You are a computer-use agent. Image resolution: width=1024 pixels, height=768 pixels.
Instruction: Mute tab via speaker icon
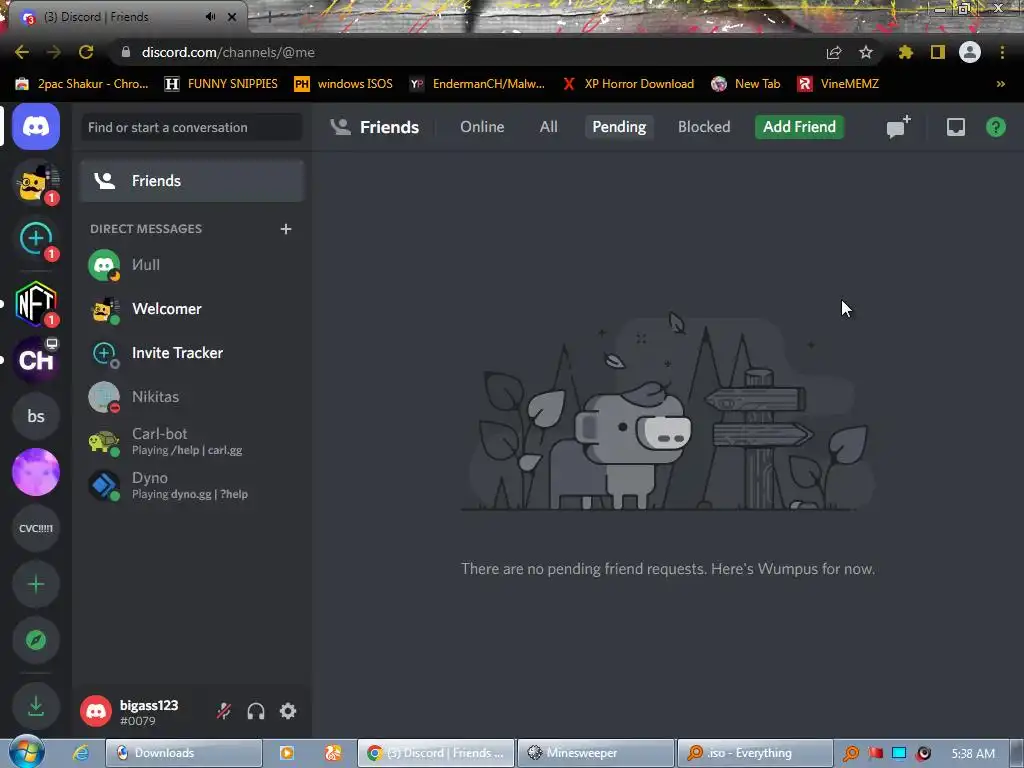(210, 17)
